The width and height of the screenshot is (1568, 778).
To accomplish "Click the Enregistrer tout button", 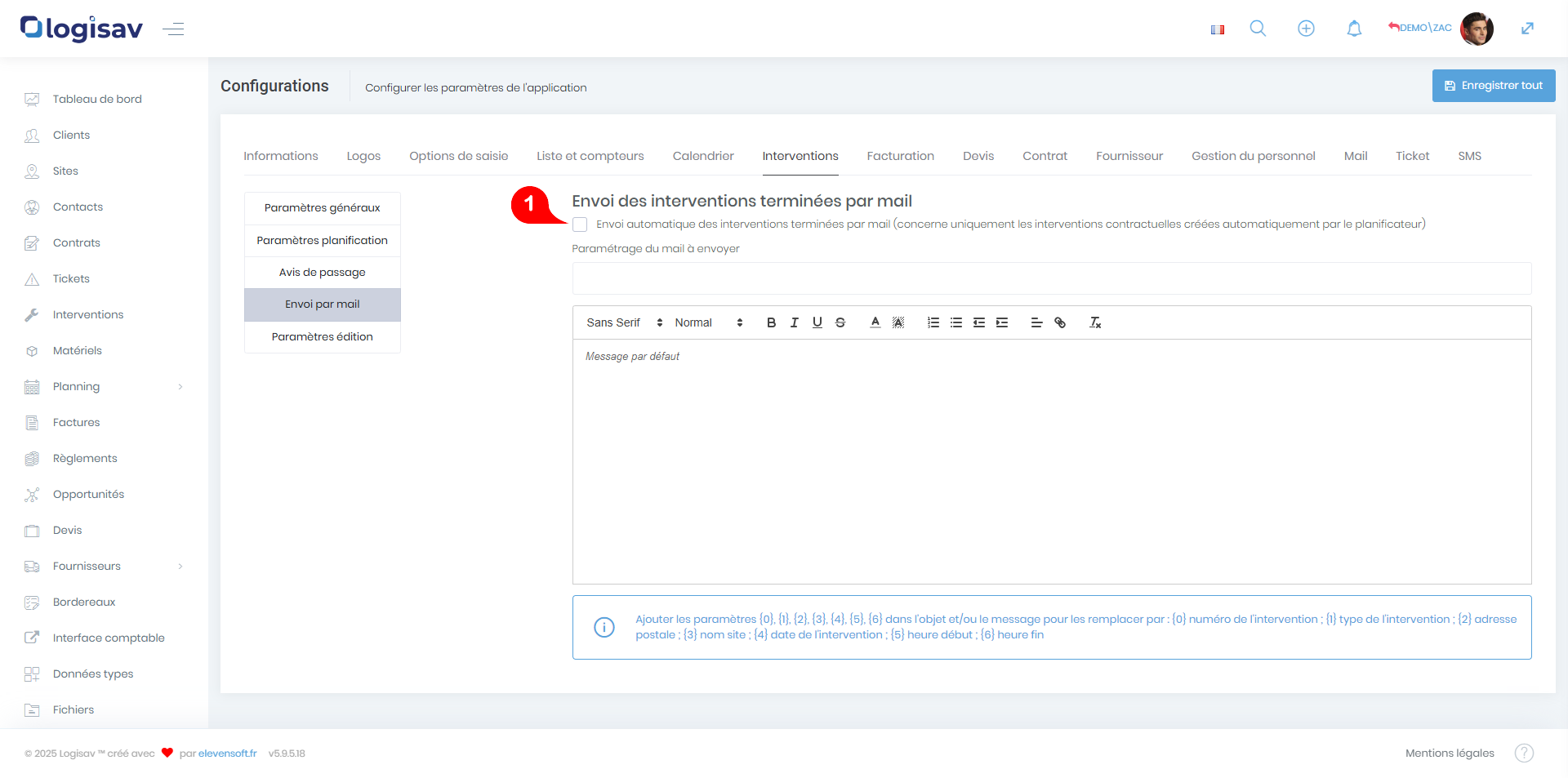I will coord(1493,86).
